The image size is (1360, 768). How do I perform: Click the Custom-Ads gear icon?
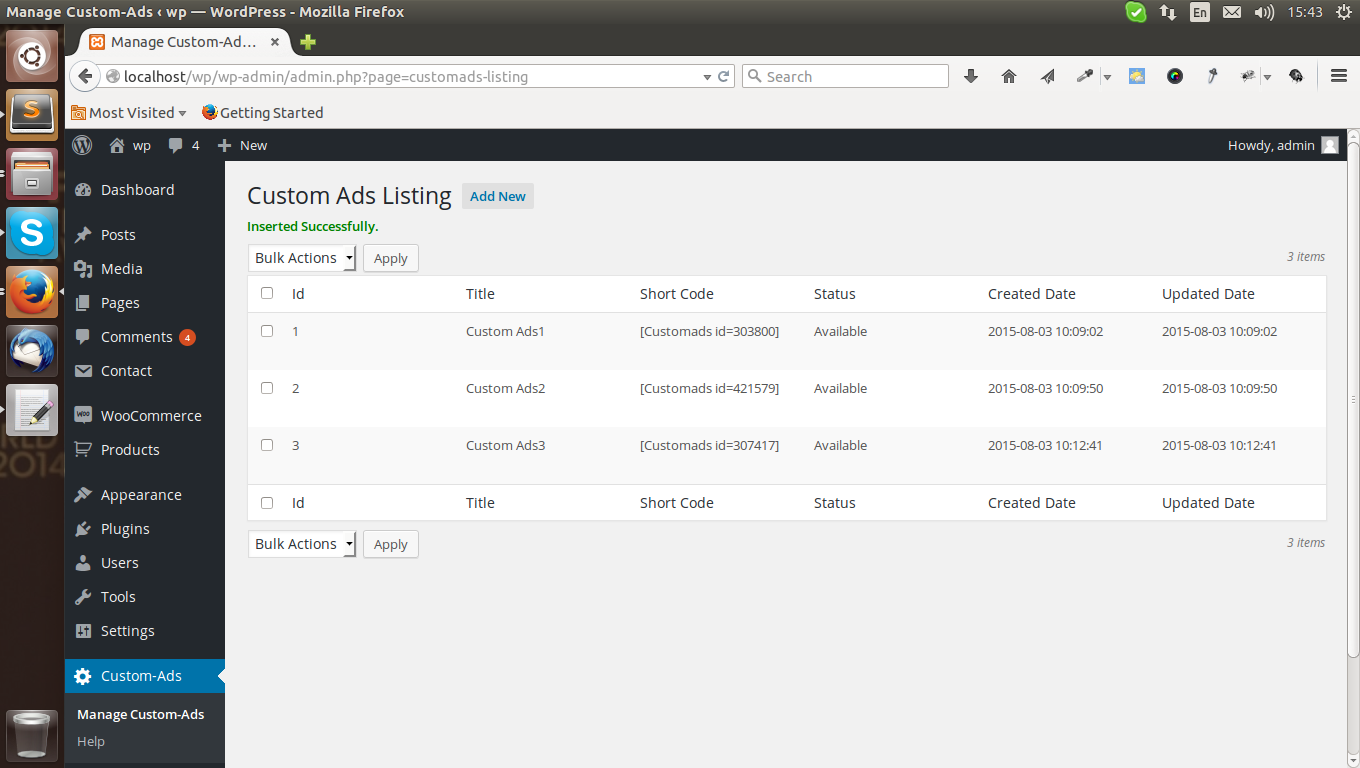(x=83, y=676)
